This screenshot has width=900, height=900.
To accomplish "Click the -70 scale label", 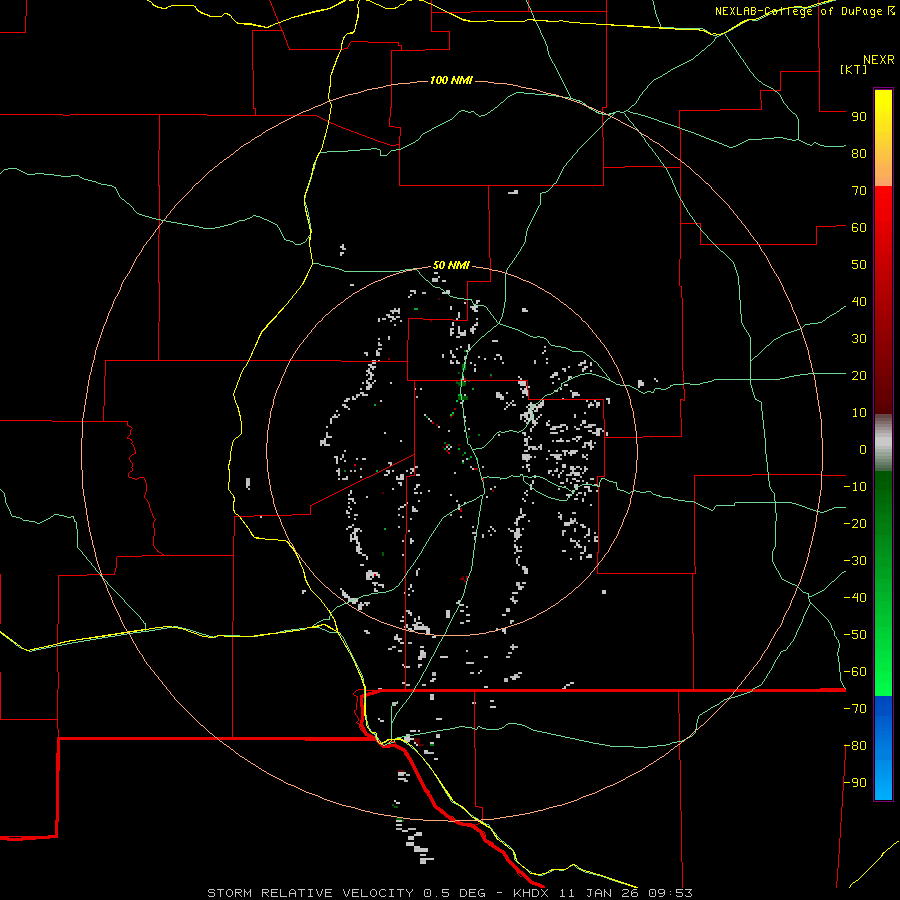I will [x=855, y=709].
